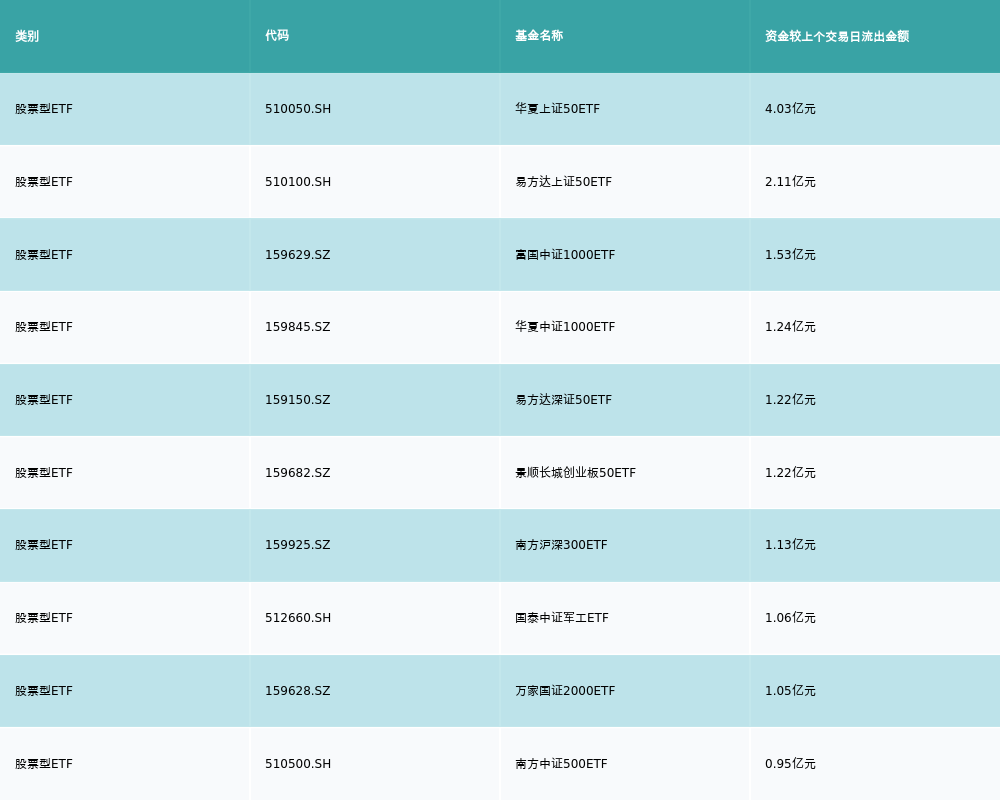Select code 159925.SZ
This screenshot has width=1000, height=800.
click(x=298, y=545)
